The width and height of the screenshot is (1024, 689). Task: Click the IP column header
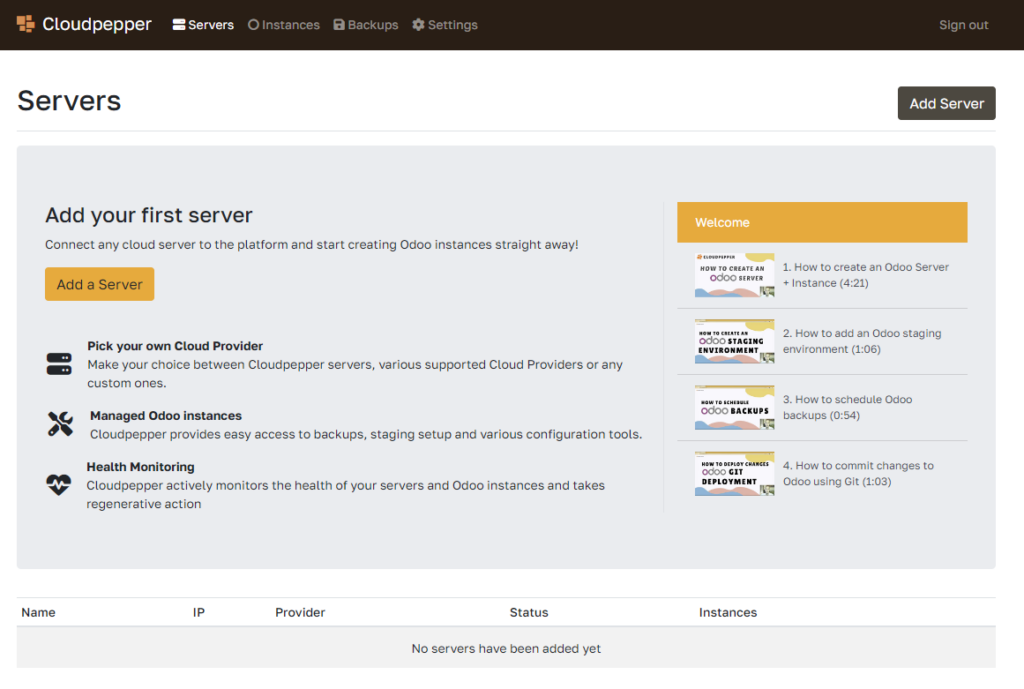(x=199, y=612)
